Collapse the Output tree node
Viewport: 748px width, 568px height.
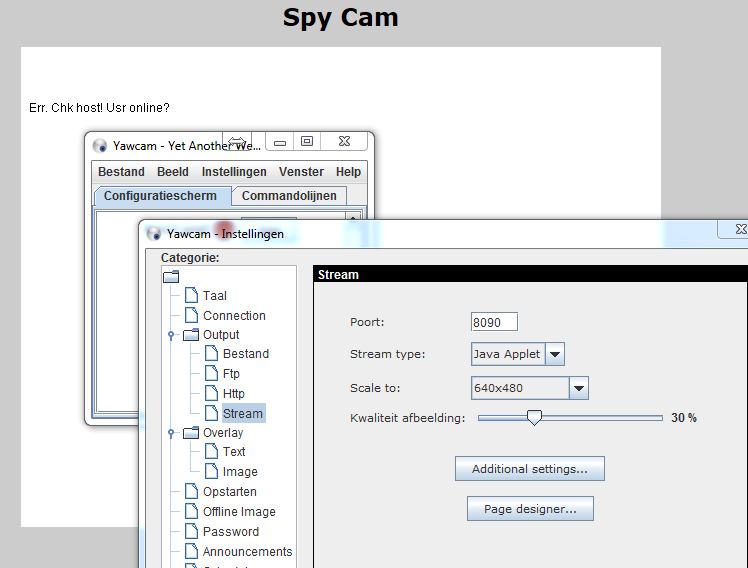tap(171, 335)
